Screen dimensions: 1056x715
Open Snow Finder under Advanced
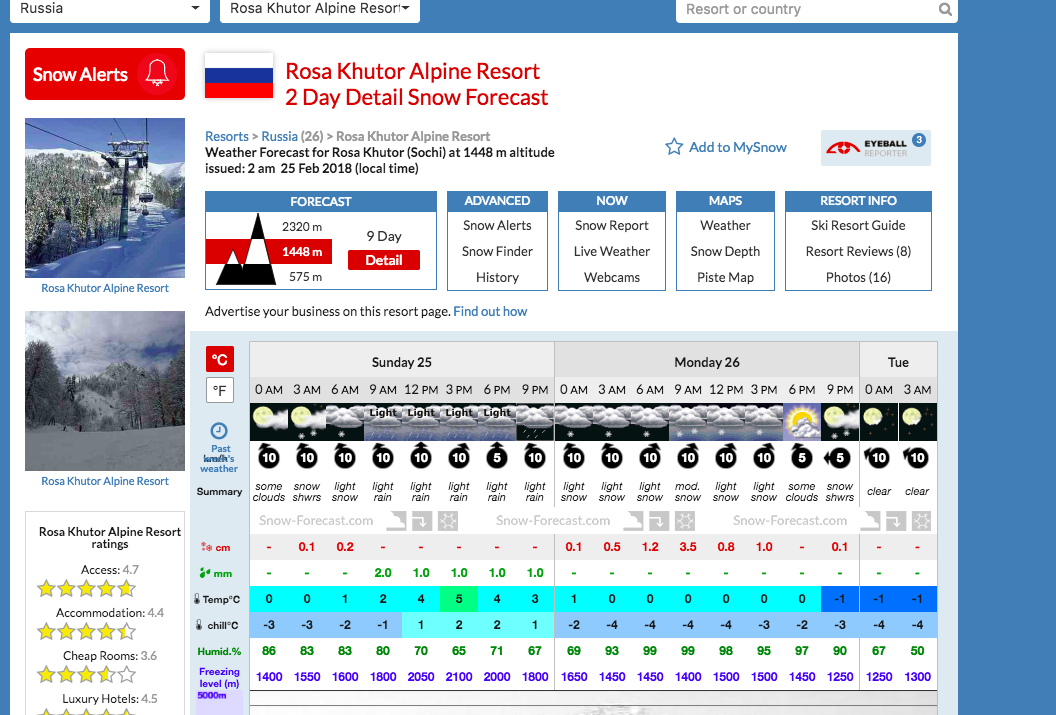[x=497, y=251]
